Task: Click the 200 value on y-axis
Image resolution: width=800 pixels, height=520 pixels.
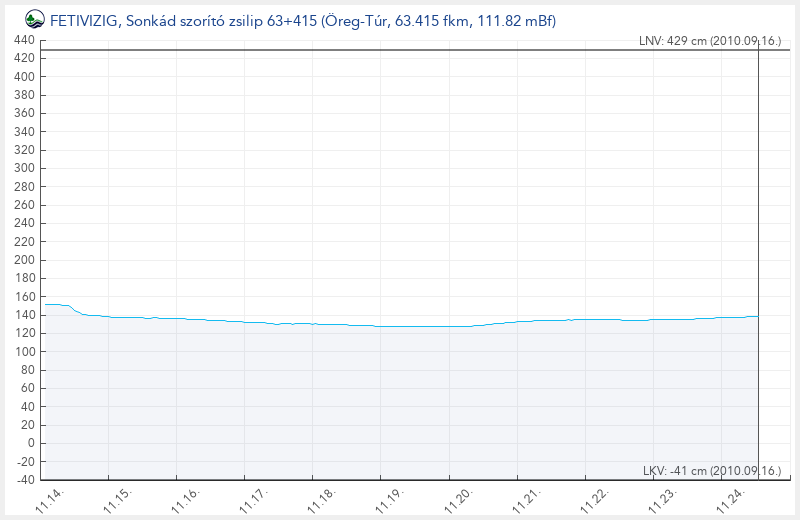Action: pyautogui.click(x=25, y=260)
